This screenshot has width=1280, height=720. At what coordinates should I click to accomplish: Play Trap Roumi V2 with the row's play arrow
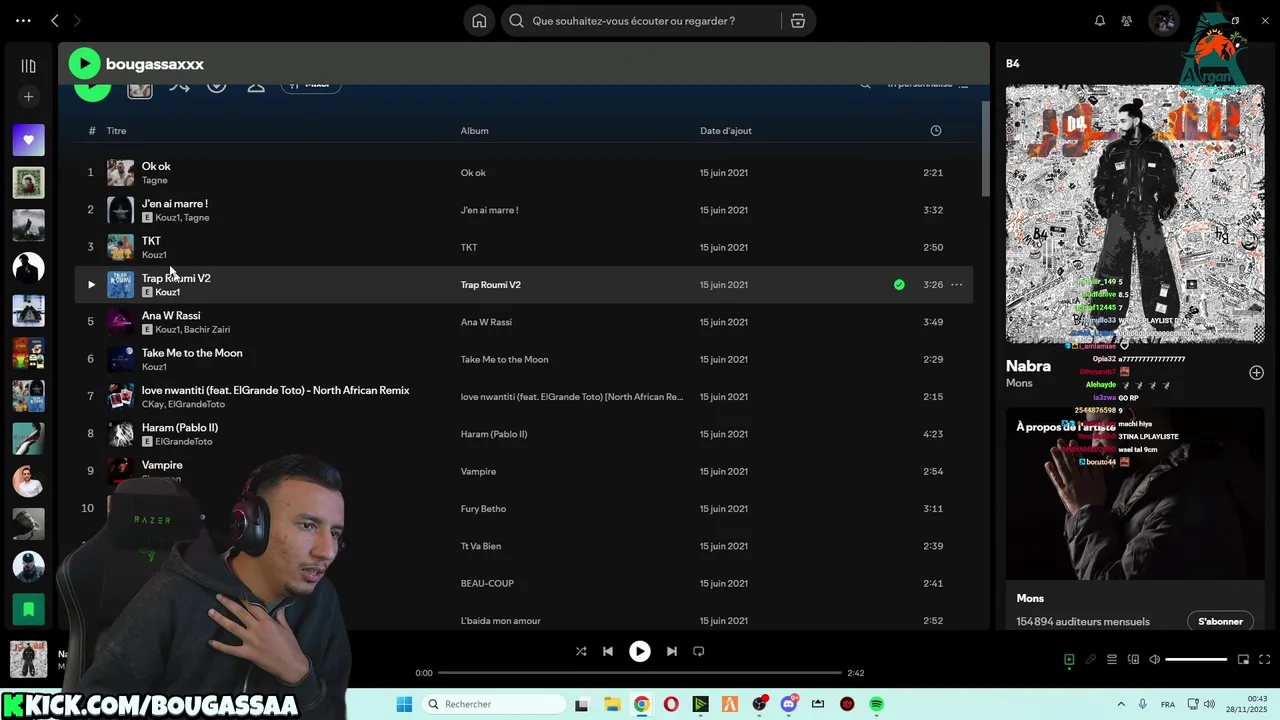click(x=91, y=285)
